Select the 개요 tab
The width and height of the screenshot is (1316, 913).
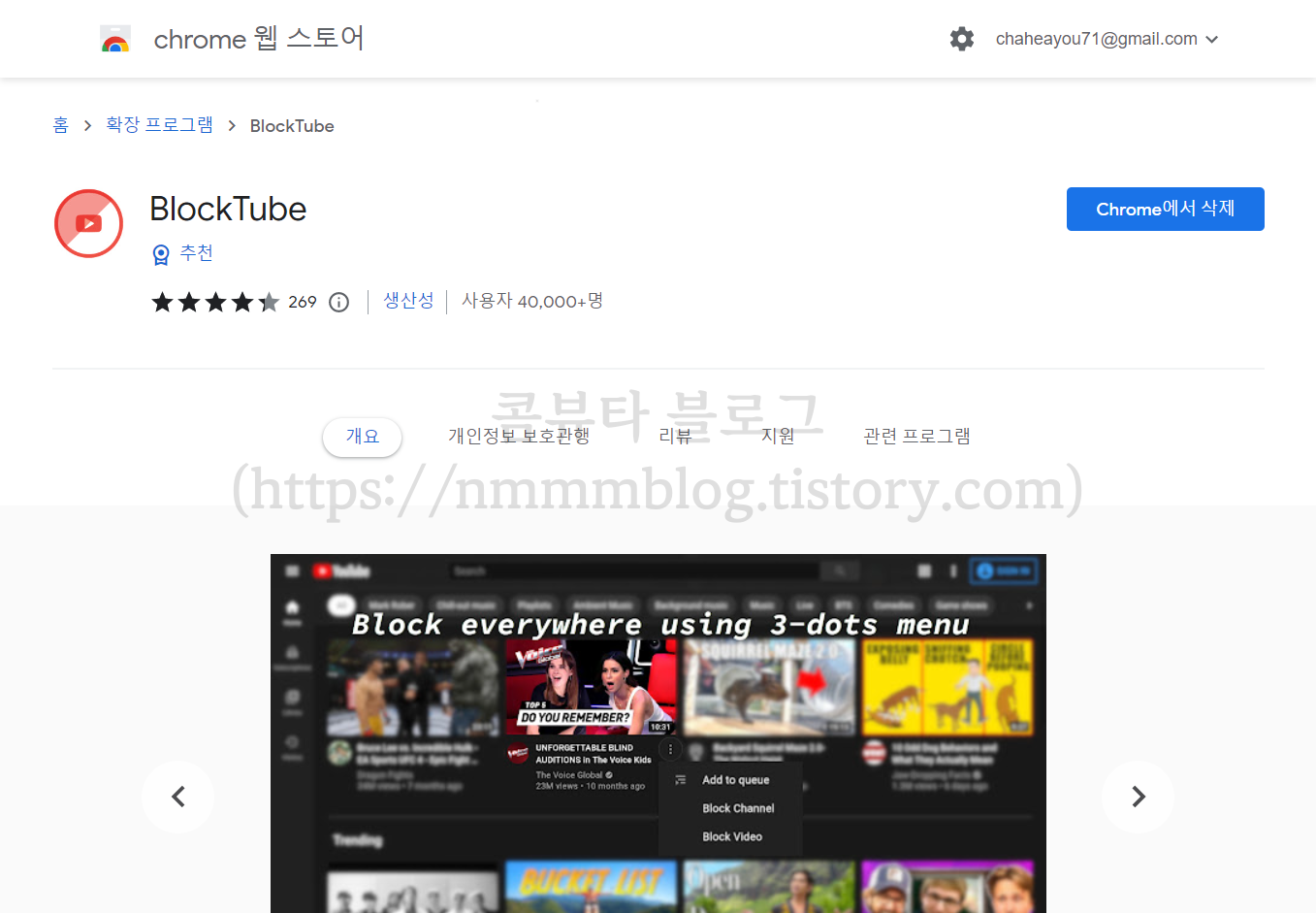click(x=363, y=437)
